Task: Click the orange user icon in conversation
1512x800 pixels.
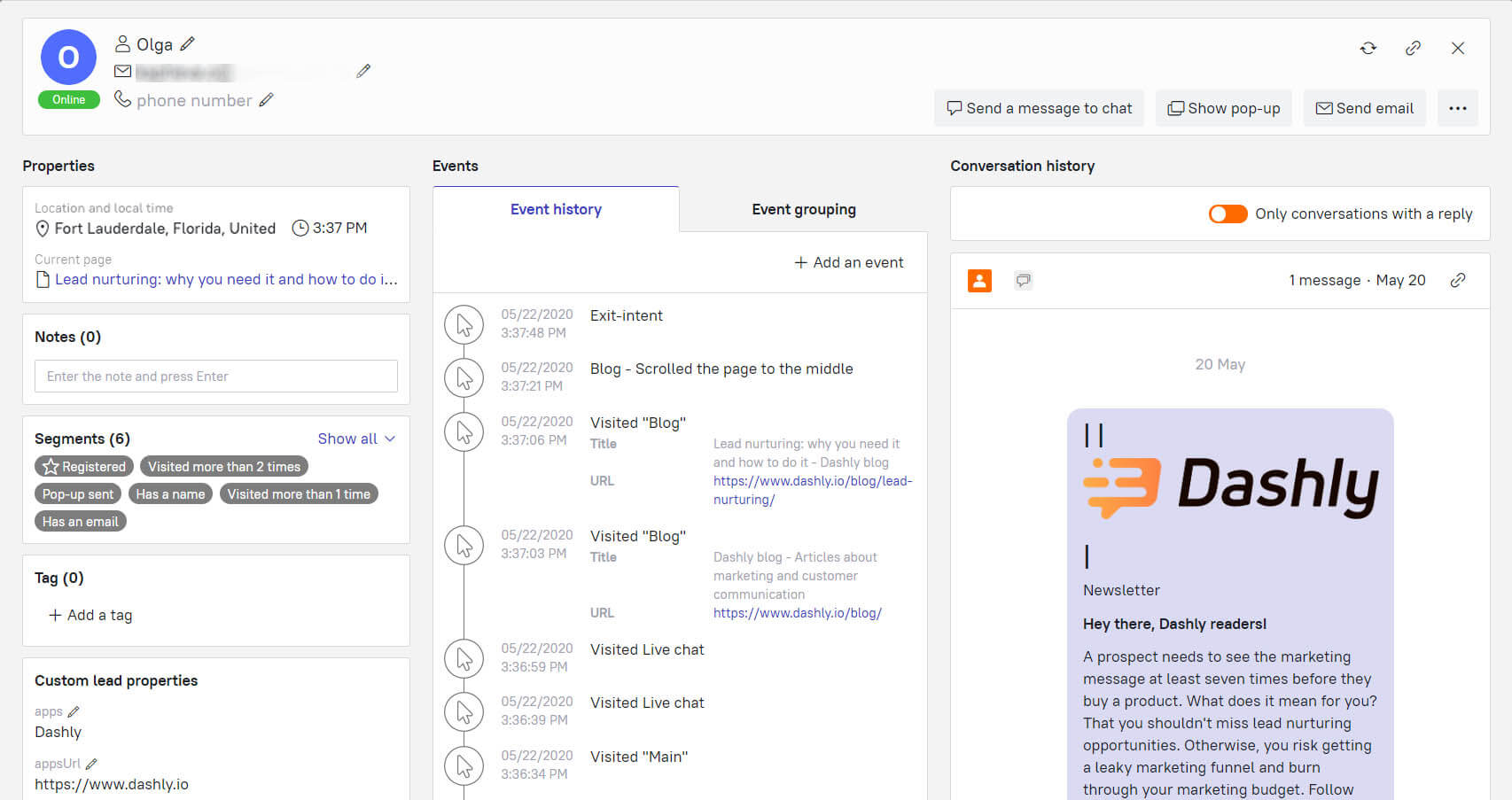Action: 979,281
